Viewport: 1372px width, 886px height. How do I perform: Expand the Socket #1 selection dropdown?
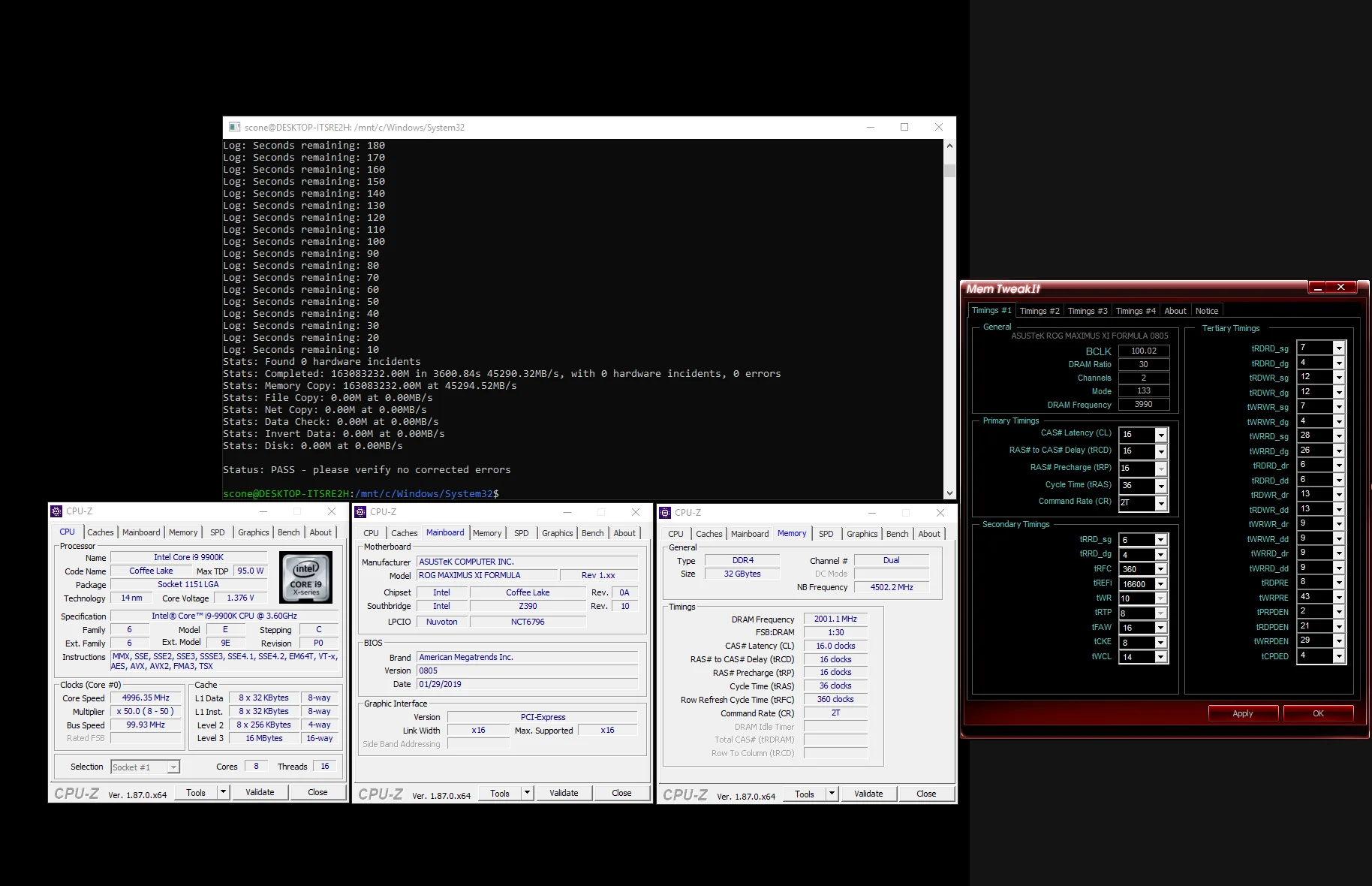point(173,767)
